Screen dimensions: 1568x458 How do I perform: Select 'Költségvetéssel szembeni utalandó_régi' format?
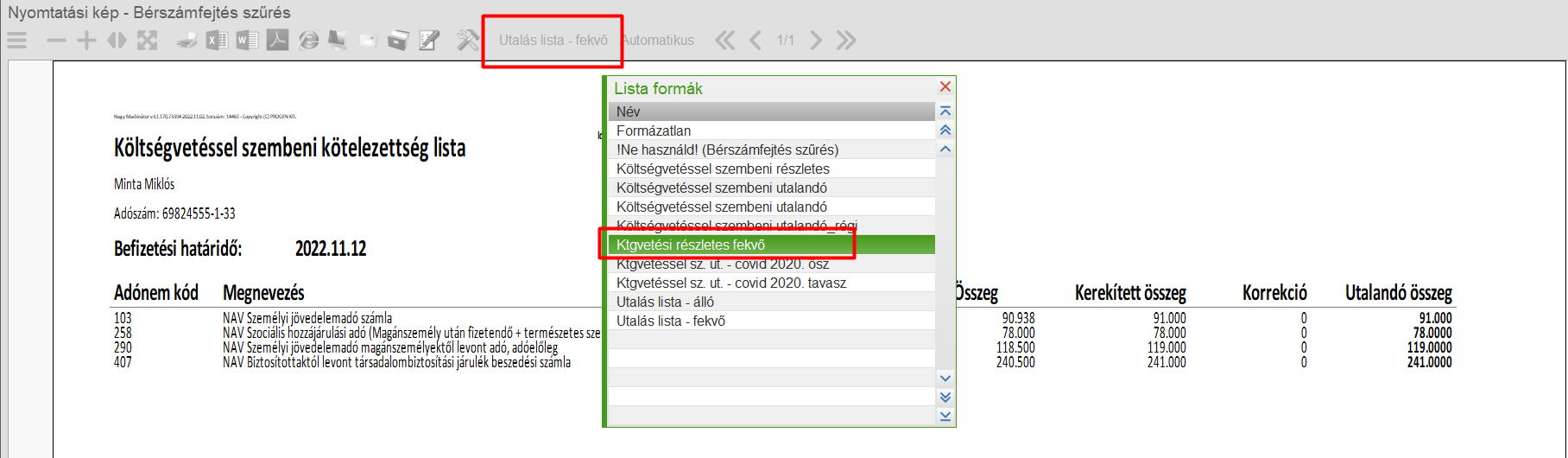tap(771, 225)
